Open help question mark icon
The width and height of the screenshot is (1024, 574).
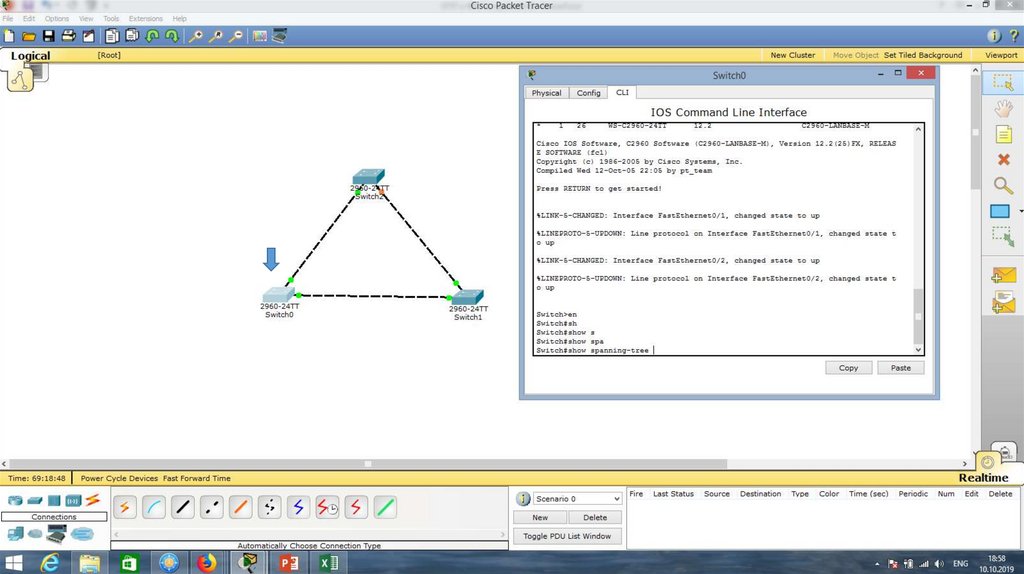click(1014, 36)
